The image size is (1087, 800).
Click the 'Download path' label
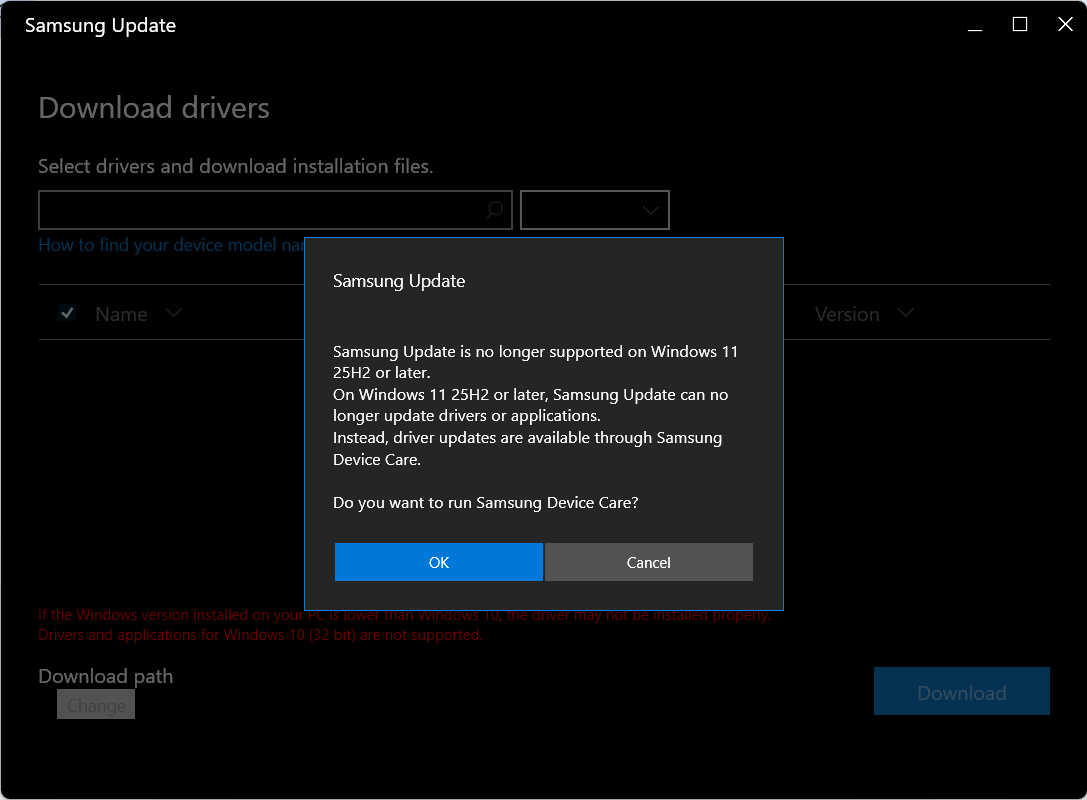point(105,676)
